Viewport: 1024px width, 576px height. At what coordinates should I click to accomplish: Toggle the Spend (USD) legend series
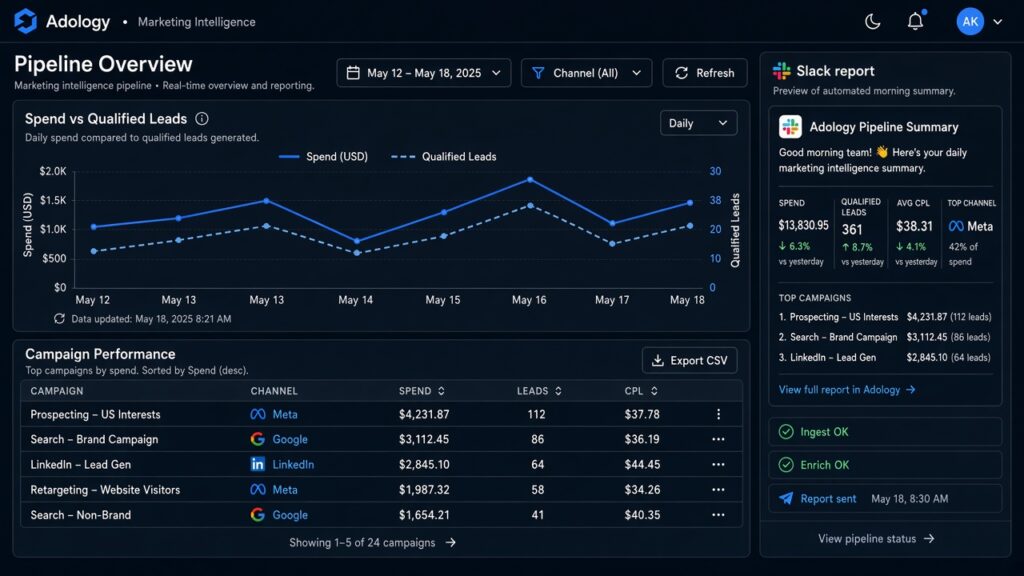click(x=323, y=157)
